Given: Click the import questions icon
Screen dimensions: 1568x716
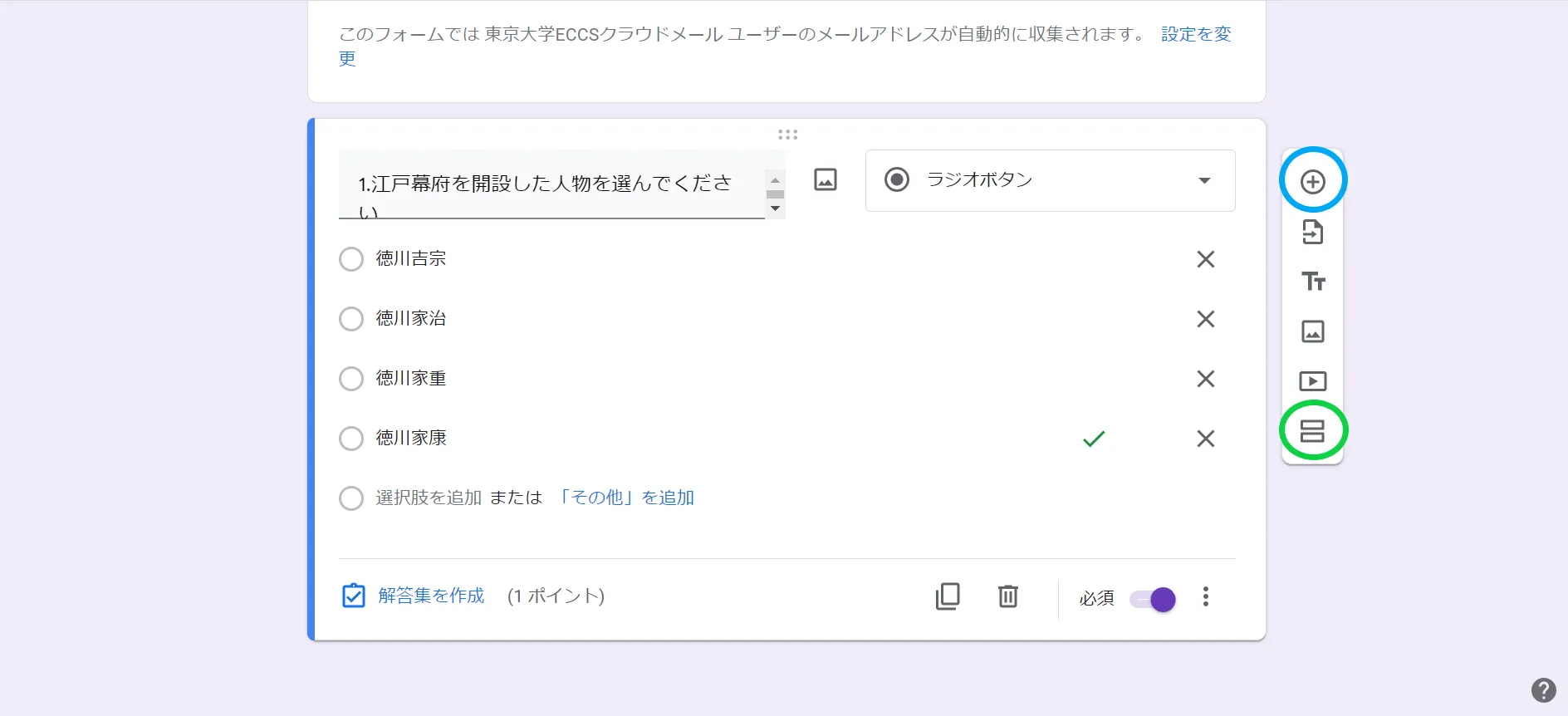Looking at the screenshot, I should coord(1312,232).
